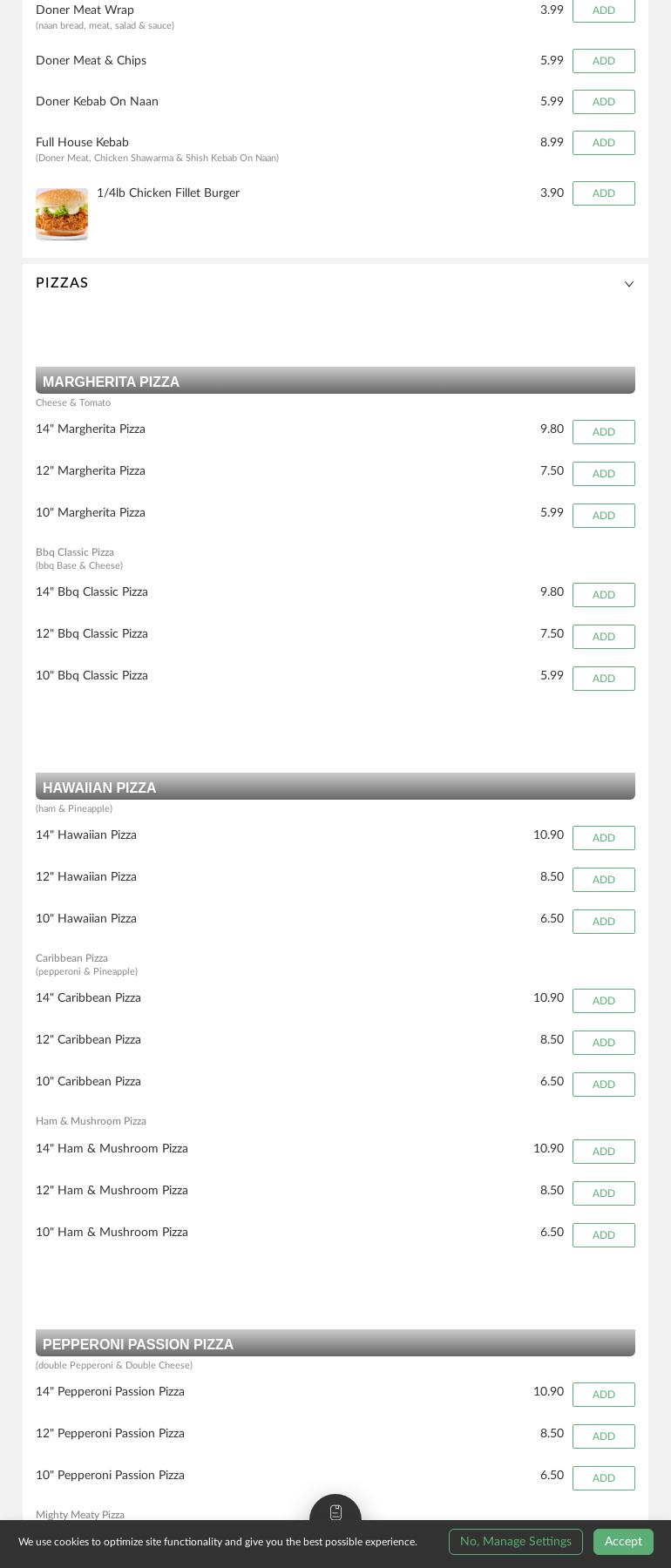Add 10" Pepperoni Passion Pizza
Image resolution: width=671 pixels, height=1568 pixels.
pyautogui.click(x=603, y=1478)
